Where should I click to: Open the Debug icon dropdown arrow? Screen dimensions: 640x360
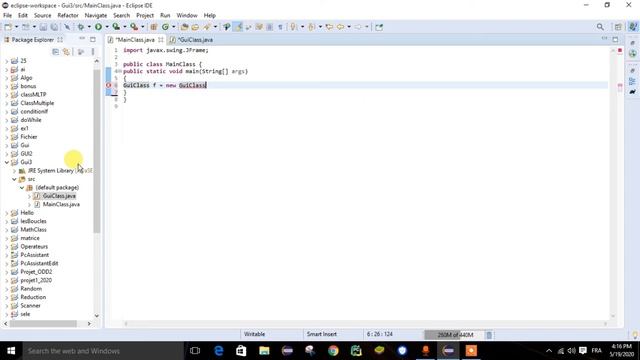[89, 27]
